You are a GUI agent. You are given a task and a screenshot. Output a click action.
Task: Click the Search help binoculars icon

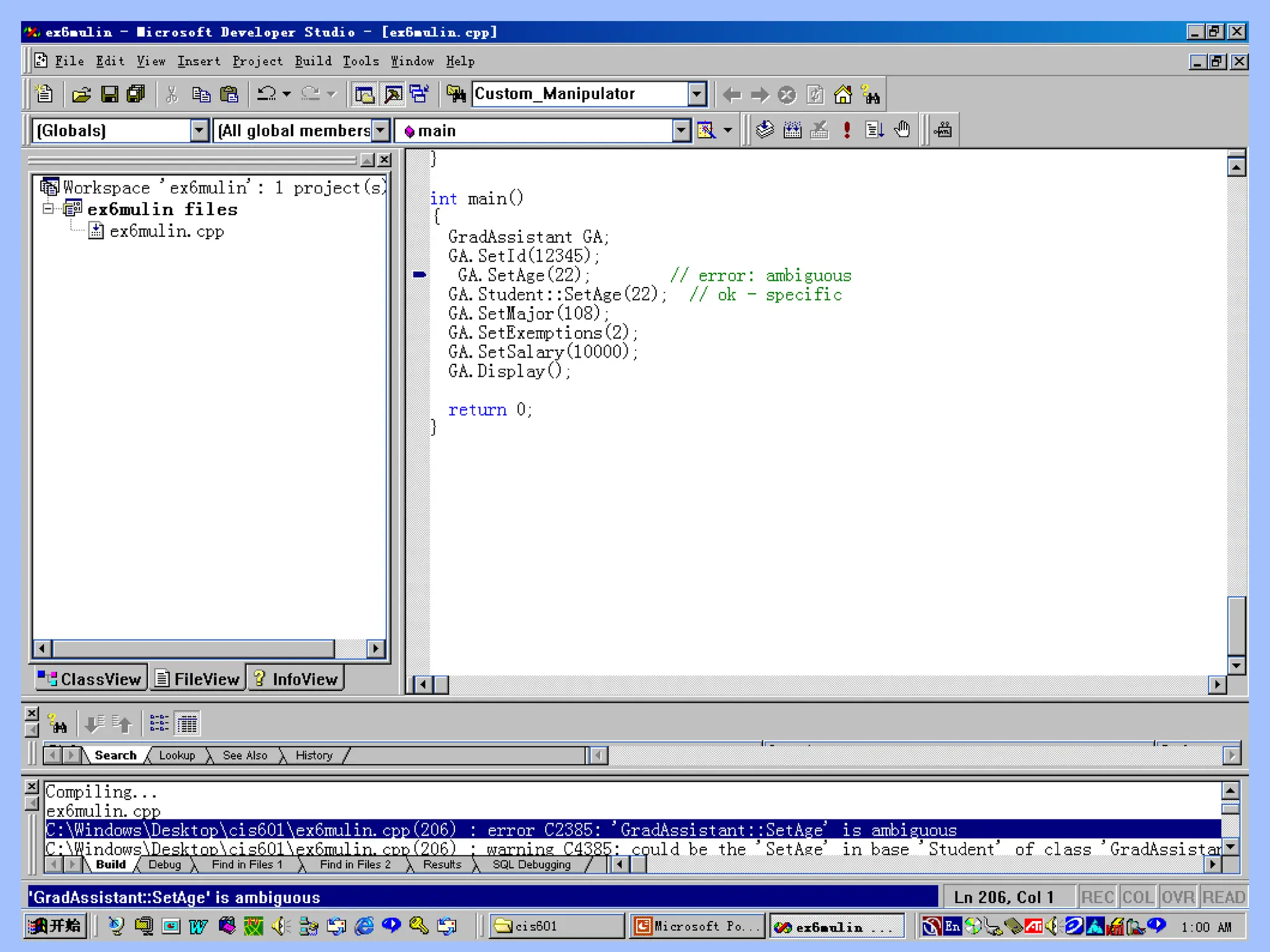click(871, 95)
